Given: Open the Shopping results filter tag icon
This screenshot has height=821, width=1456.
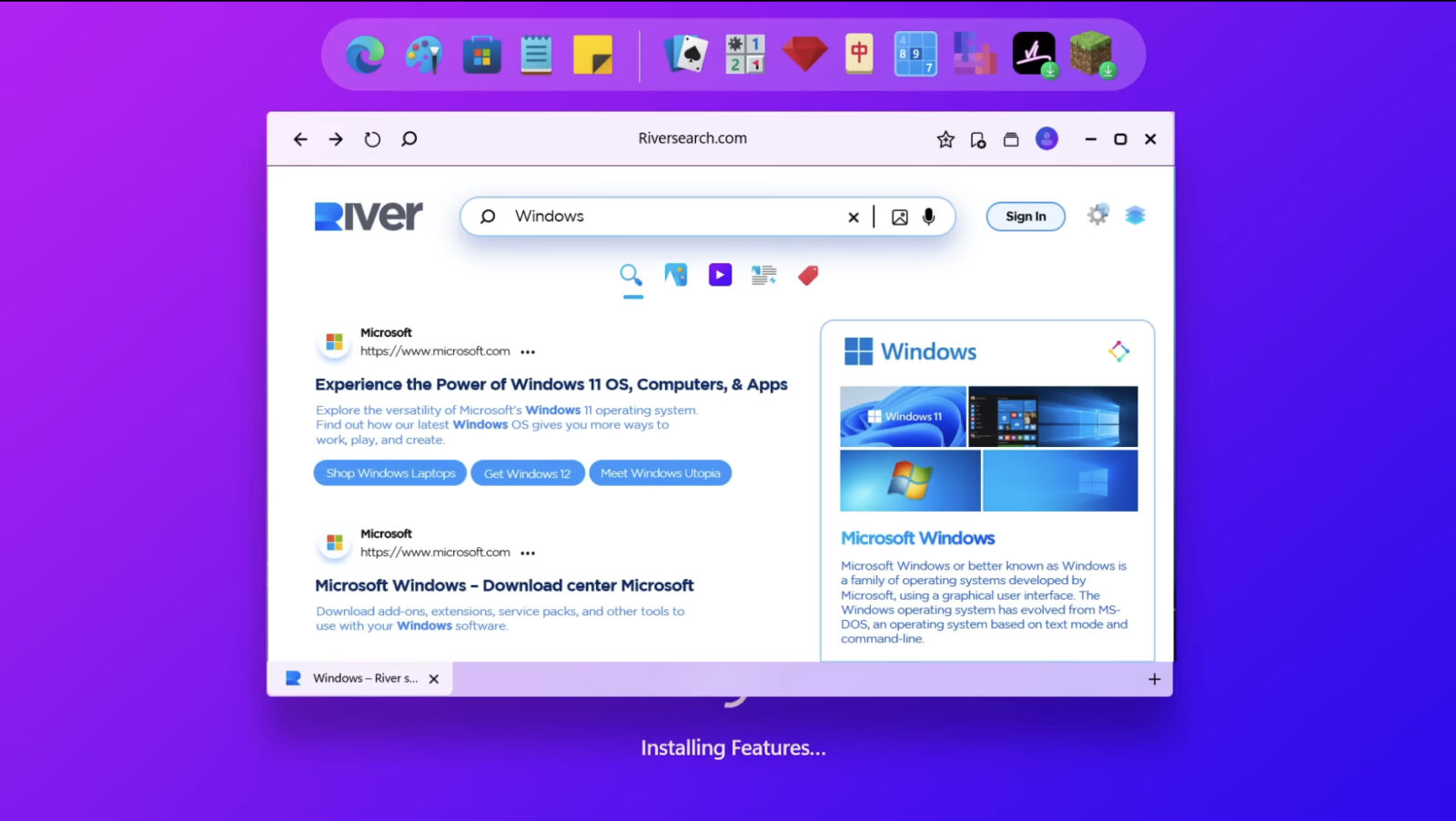Looking at the screenshot, I should pyautogui.click(x=809, y=274).
